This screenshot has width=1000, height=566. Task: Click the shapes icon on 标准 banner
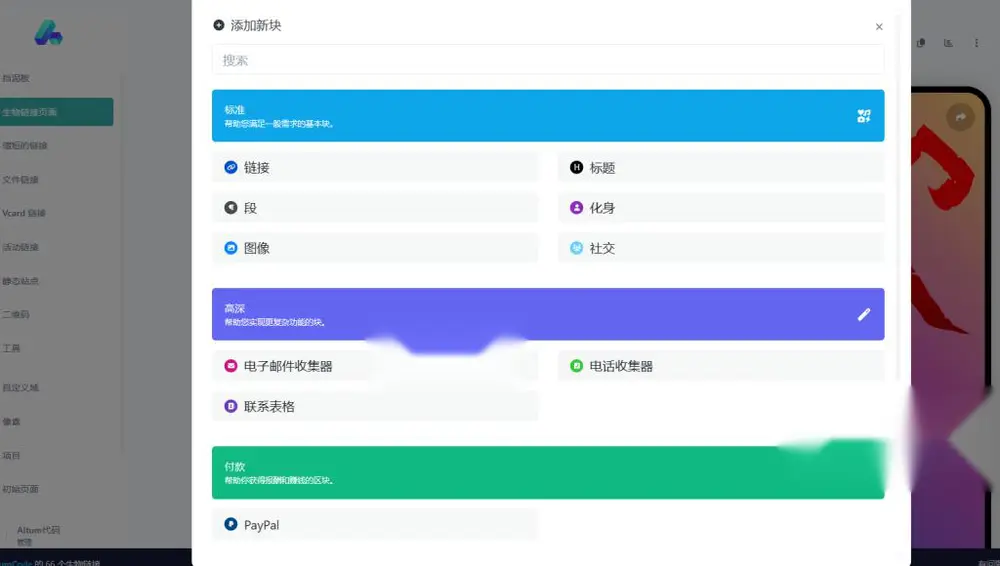click(x=864, y=115)
